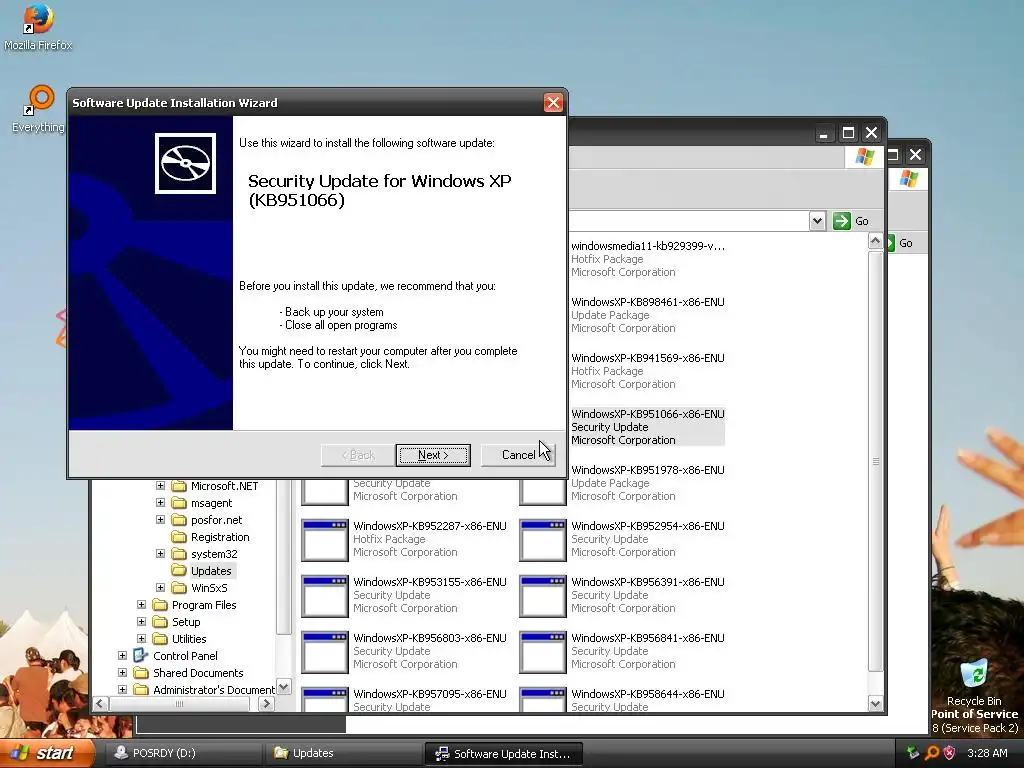Expand the Utilities folder
This screenshot has height=768, width=1024.
(x=141, y=639)
